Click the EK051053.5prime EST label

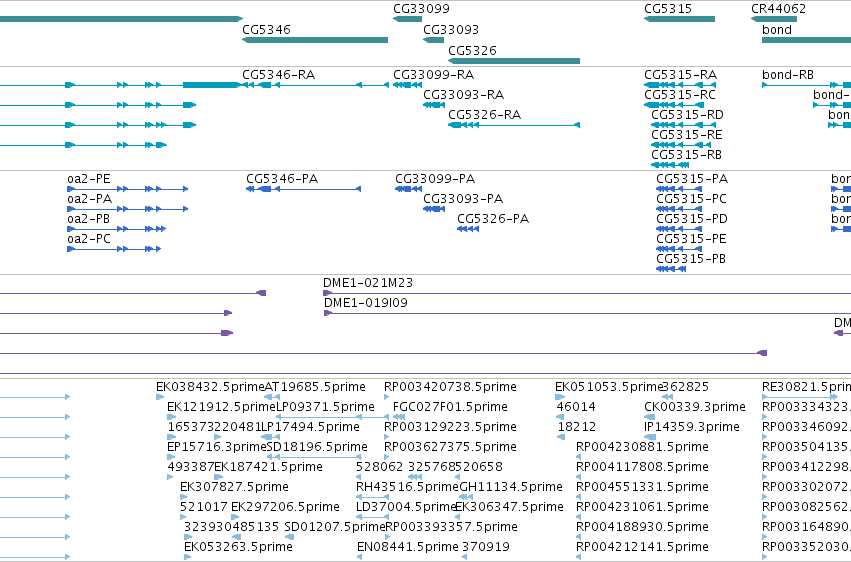pos(608,387)
